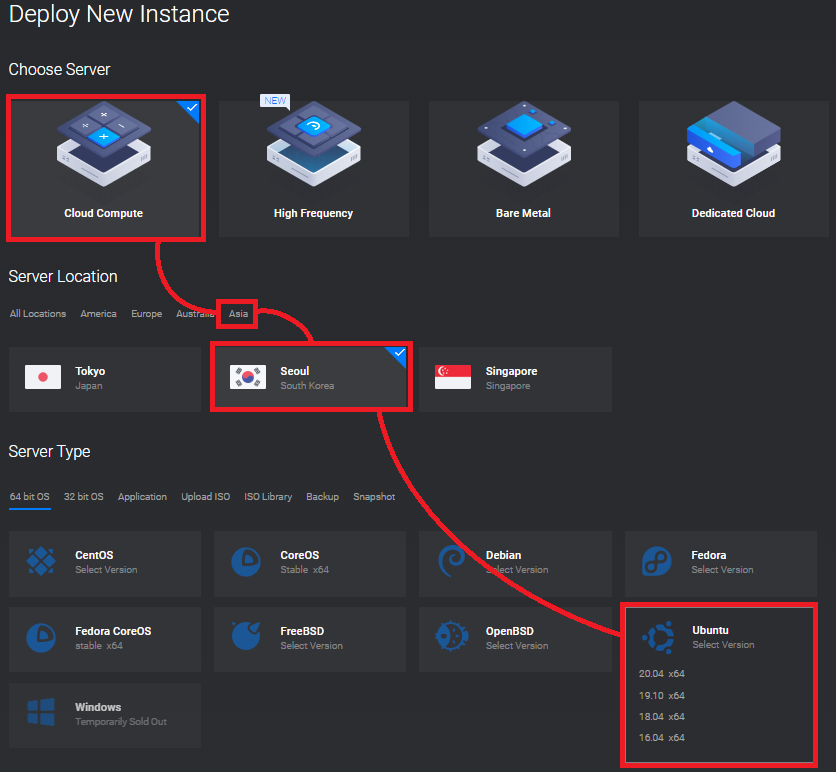Switch to 64 bit OS tab
Screen dimensions: 836x772
pyautogui.click(x=30, y=496)
